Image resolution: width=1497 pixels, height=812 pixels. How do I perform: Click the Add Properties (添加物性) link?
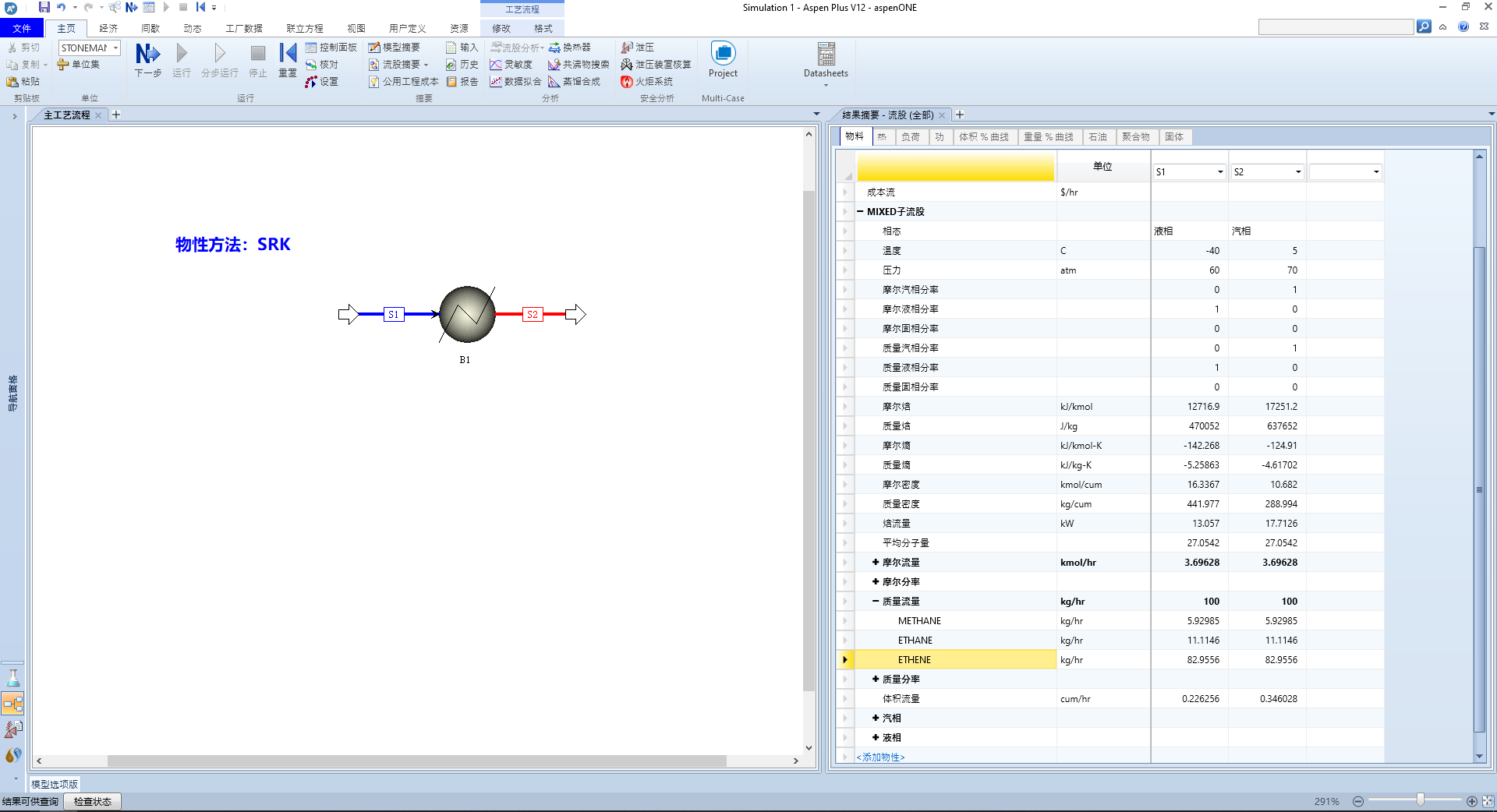point(880,757)
